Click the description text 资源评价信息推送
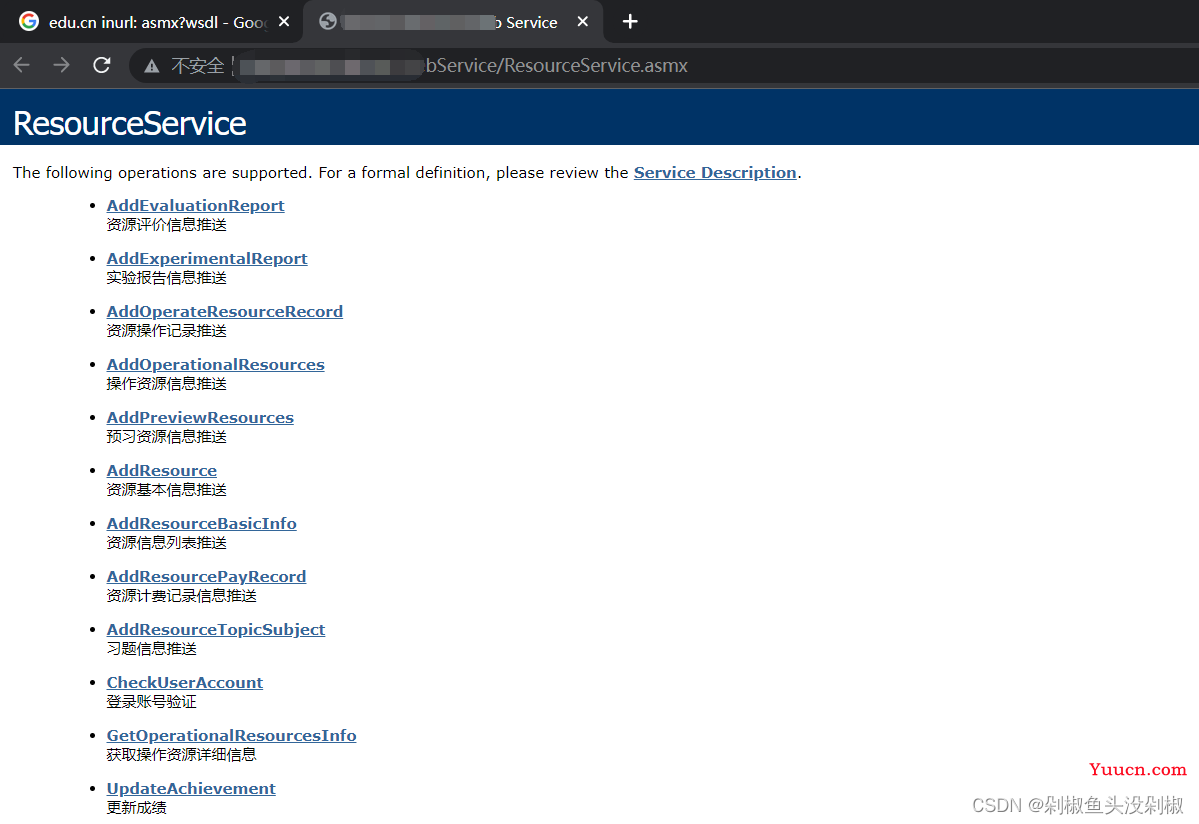 (x=167, y=225)
